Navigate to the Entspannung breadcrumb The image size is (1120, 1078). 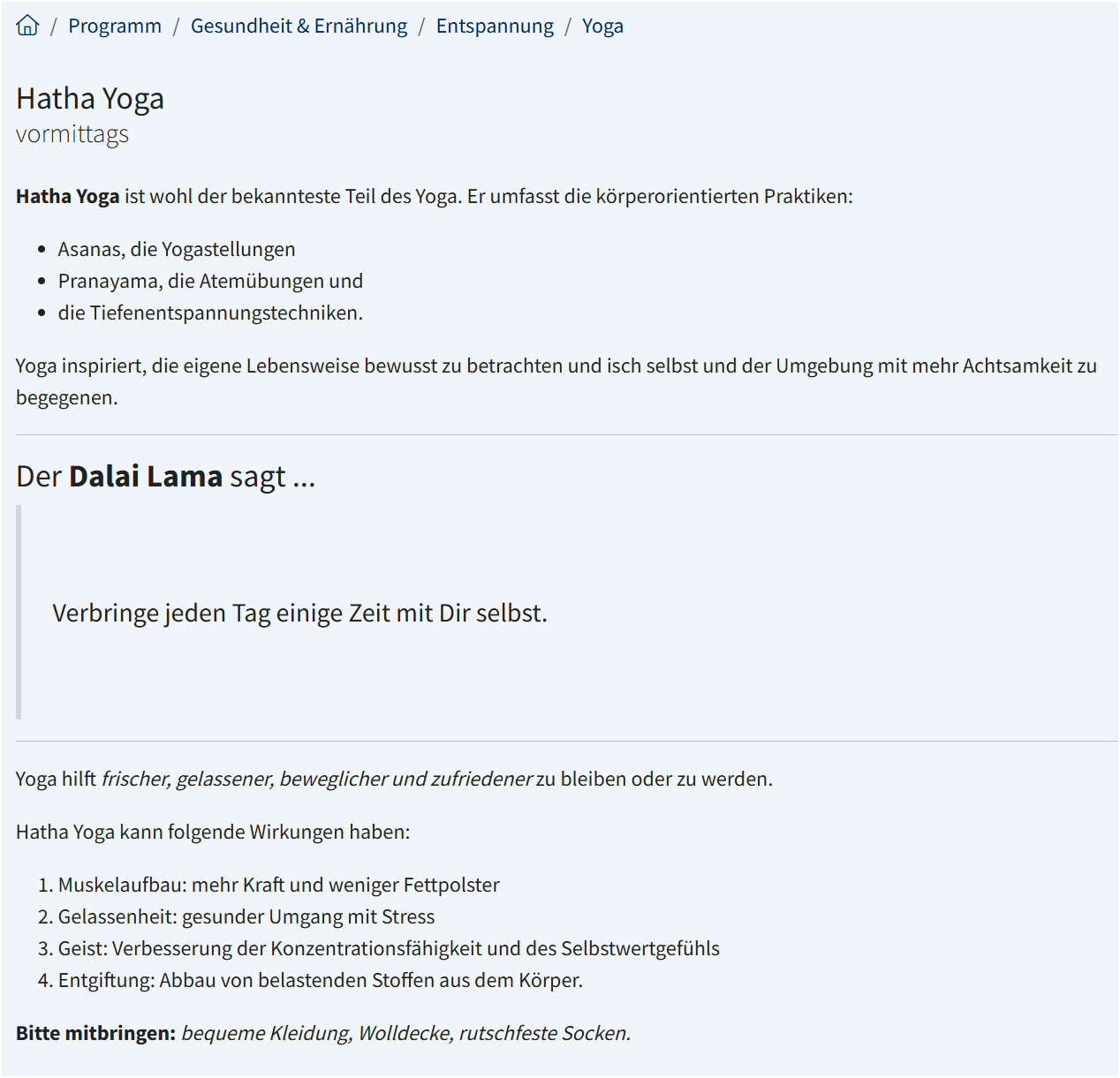coord(495,26)
